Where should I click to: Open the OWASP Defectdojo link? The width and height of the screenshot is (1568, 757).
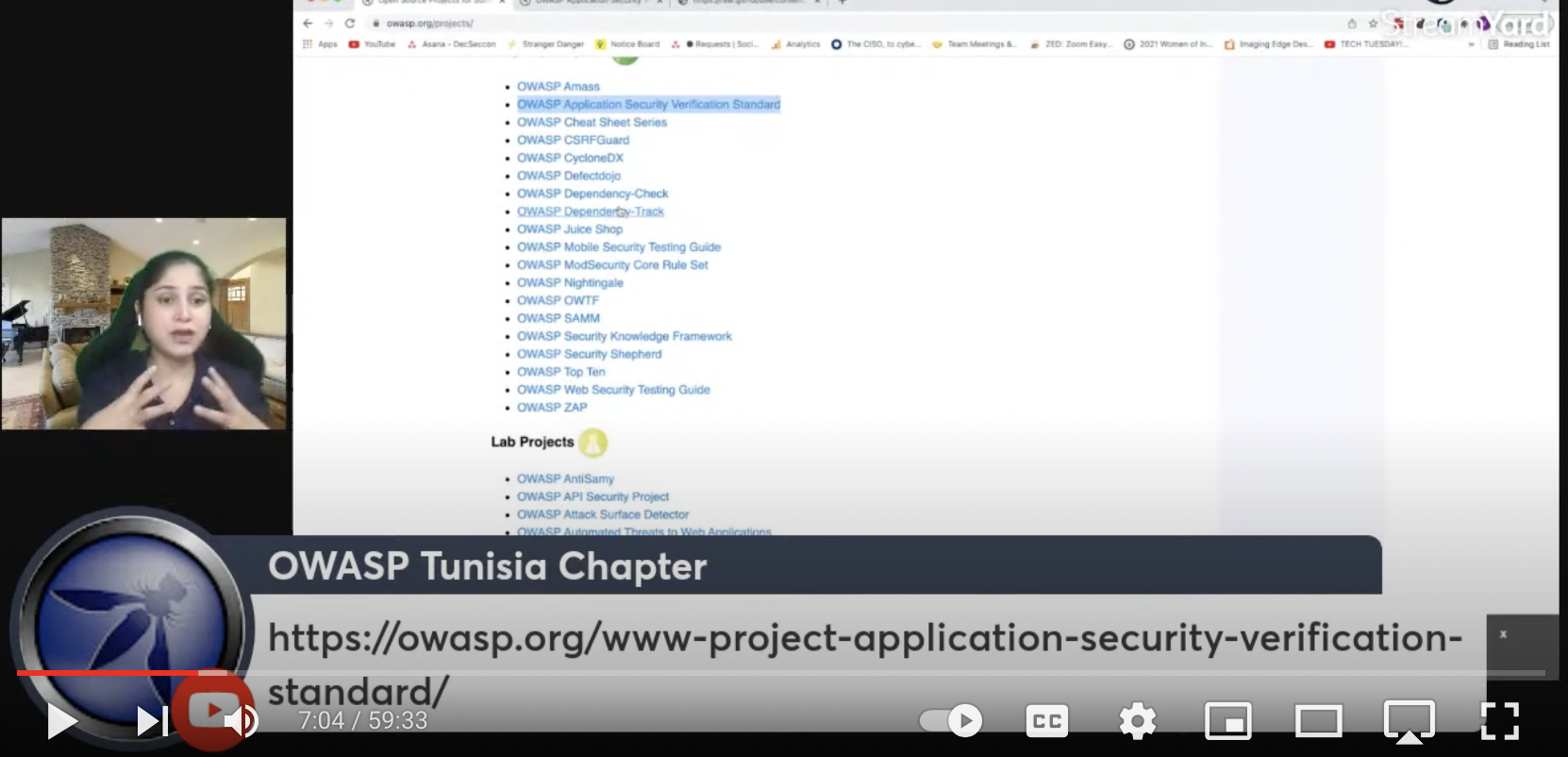pyautogui.click(x=569, y=177)
